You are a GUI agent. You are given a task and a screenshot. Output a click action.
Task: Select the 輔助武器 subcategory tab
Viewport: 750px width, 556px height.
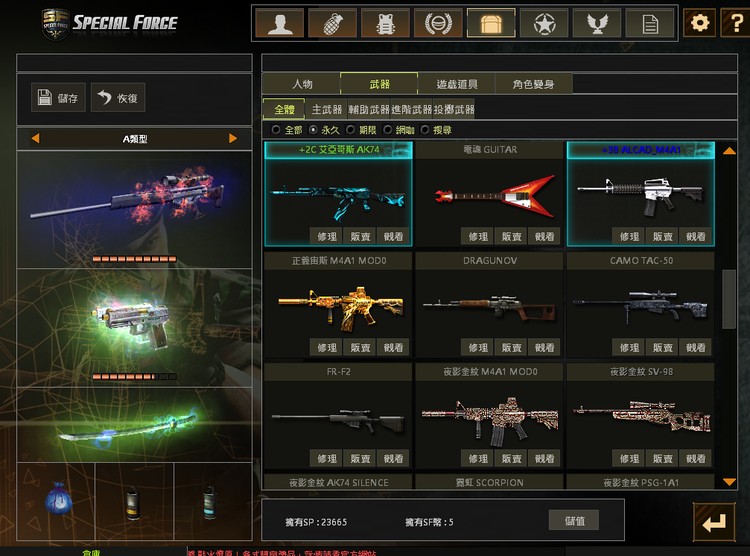coord(369,109)
